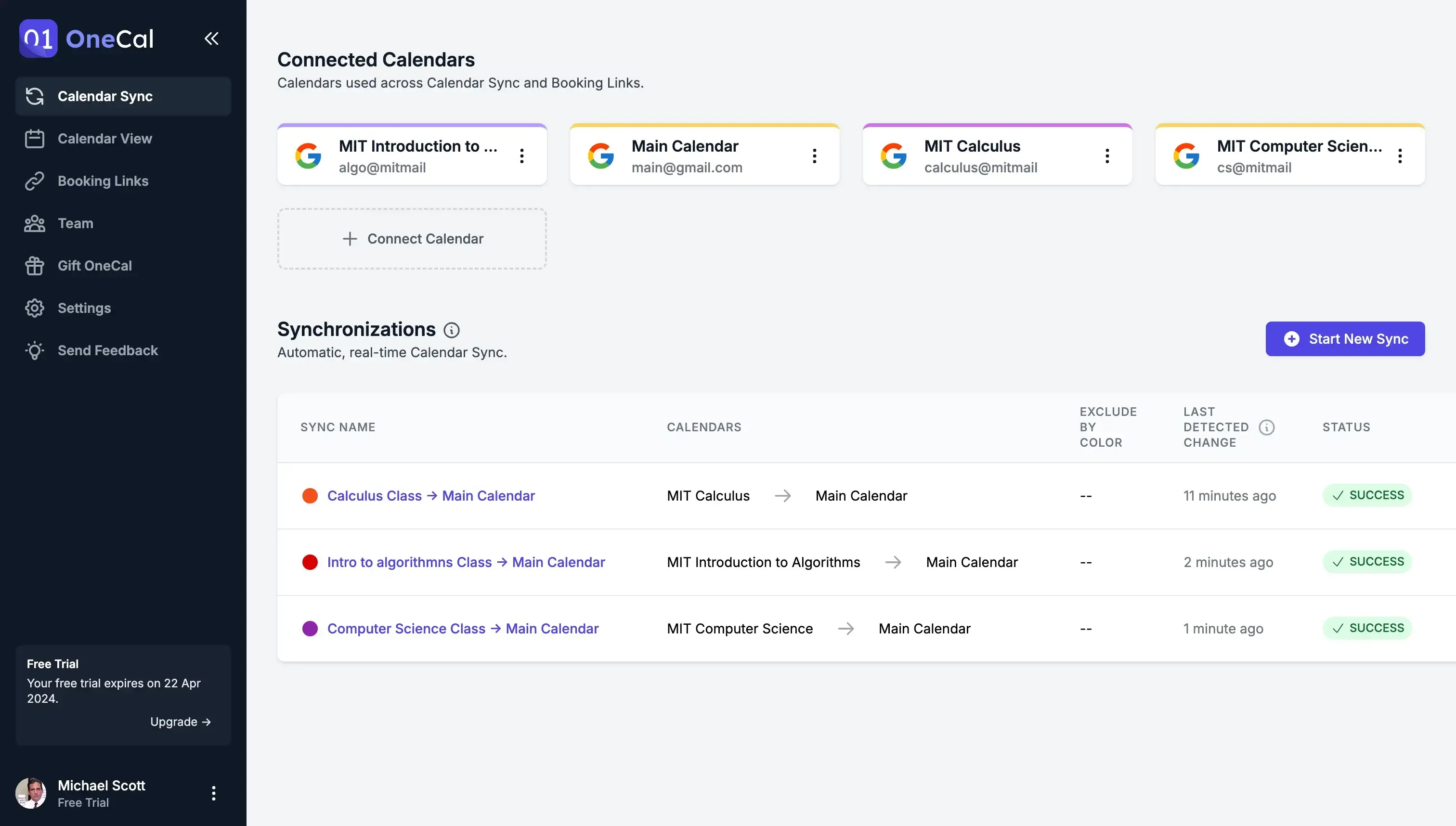Click the SUCCESS badge for Computer Science sync

[x=1367, y=628]
